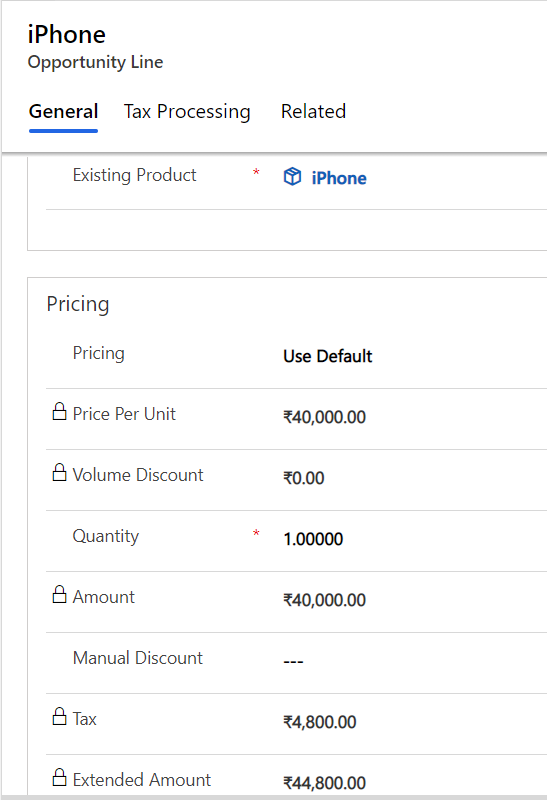Click the lock icon beside Amount
Image resolution: width=547 pixels, height=800 pixels.
(60, 594)
